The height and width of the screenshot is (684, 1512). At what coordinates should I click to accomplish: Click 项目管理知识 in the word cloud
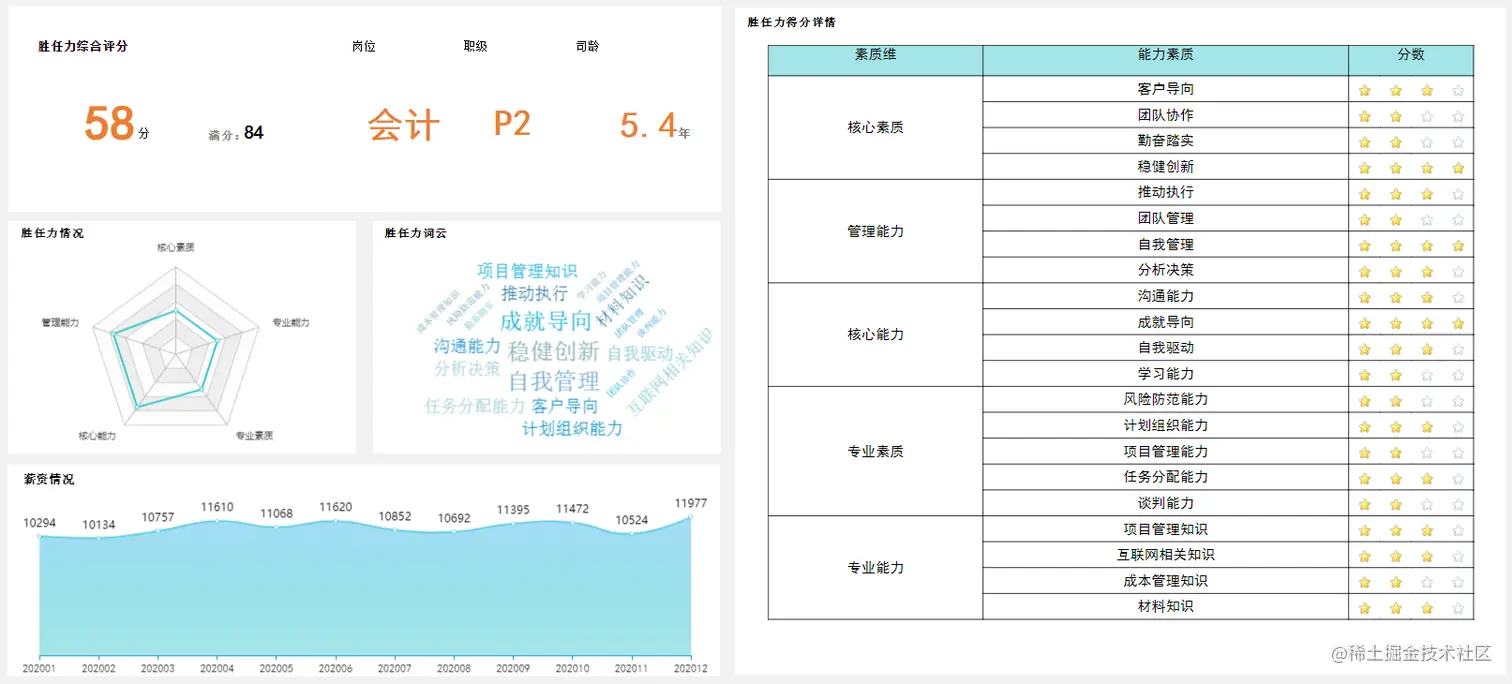527,271
